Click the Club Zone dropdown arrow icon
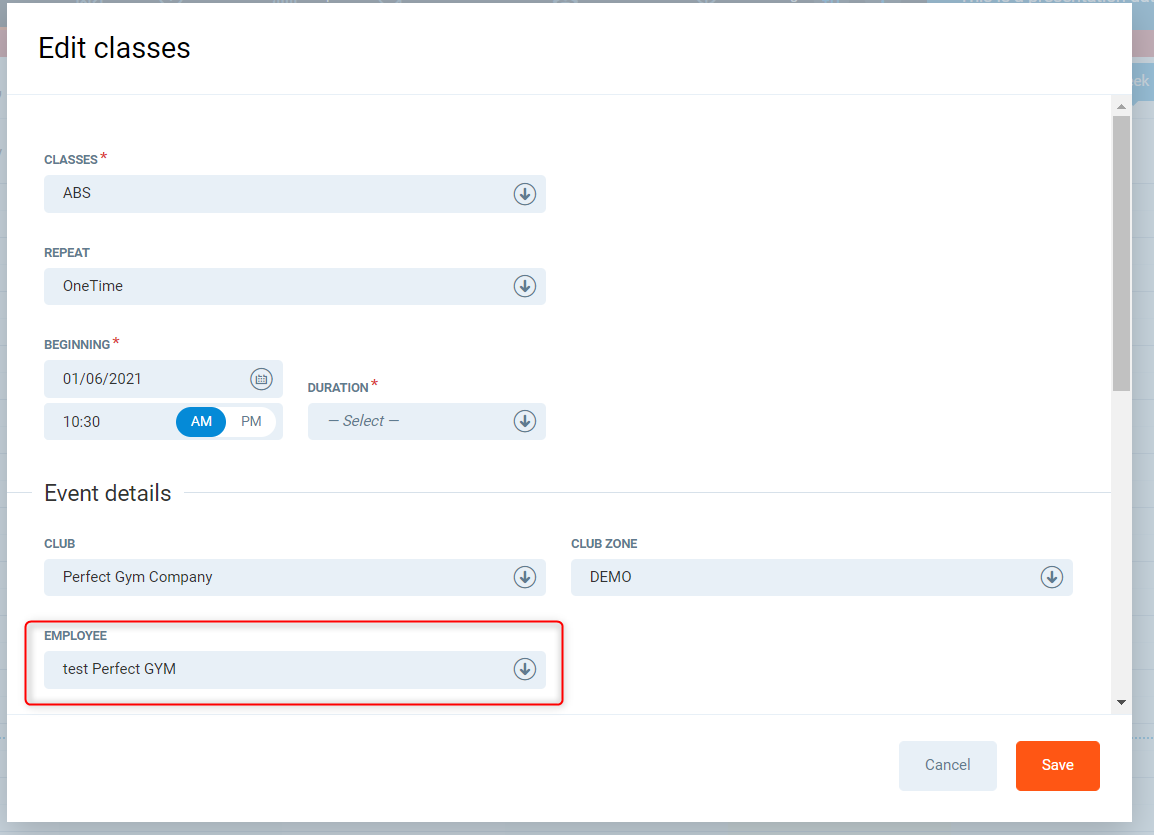The image size is (1154, 835). 1051,577
